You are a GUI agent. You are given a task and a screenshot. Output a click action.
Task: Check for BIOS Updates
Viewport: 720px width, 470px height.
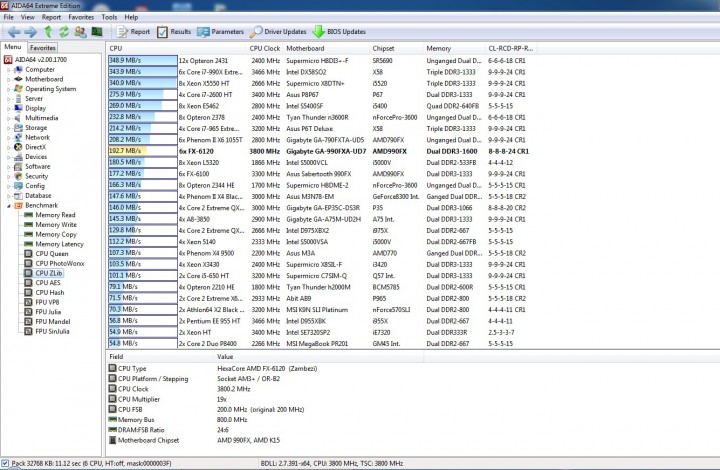339,32
